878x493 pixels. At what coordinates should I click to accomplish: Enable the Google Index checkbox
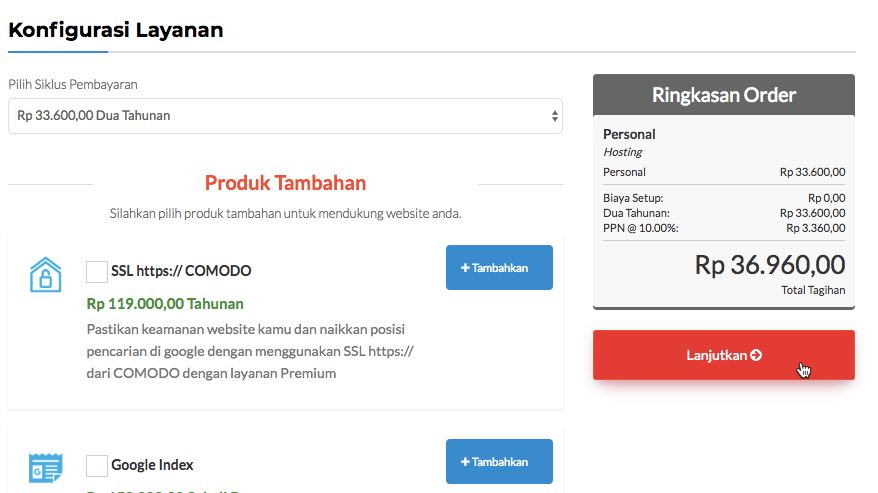(x=97, y=465)
